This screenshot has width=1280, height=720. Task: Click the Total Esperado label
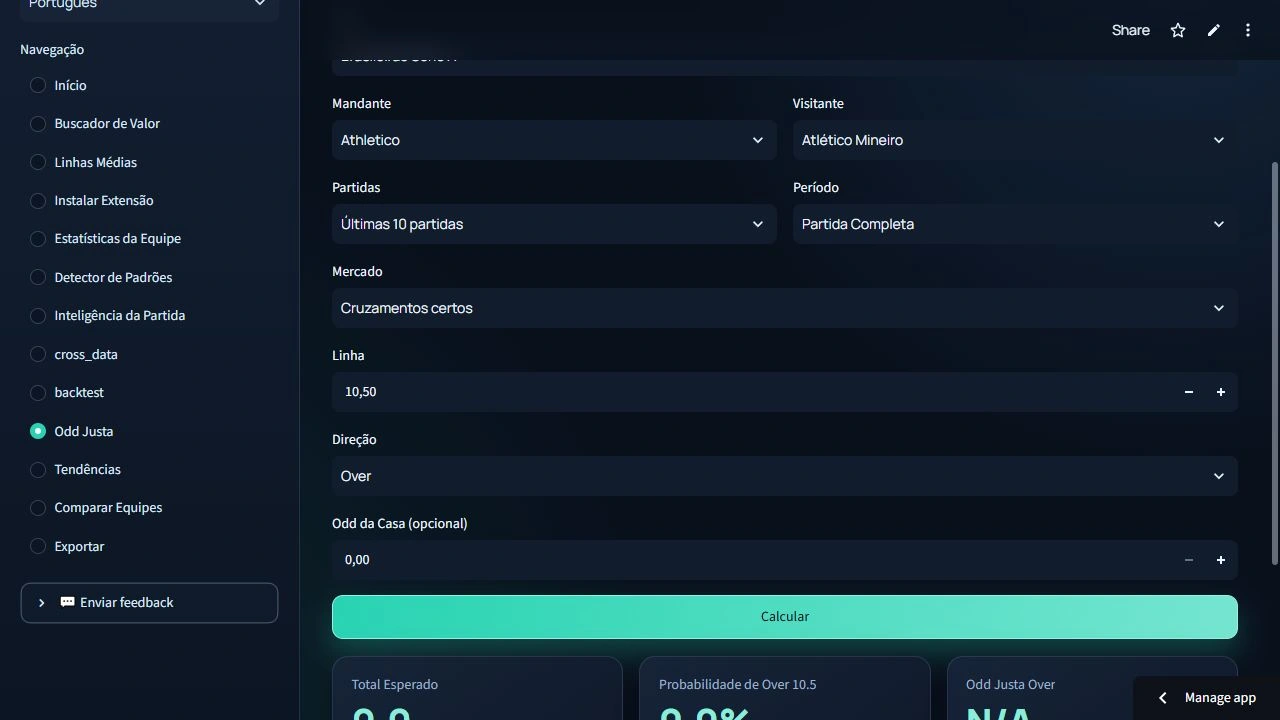click(395, 685)
